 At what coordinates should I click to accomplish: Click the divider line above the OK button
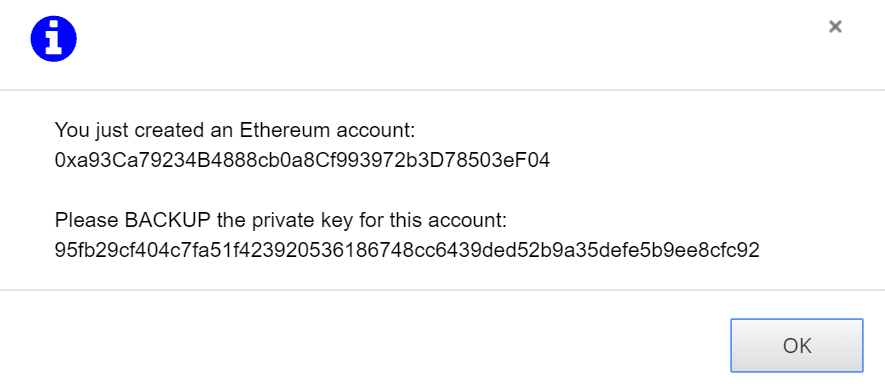[x=442, y=290]
